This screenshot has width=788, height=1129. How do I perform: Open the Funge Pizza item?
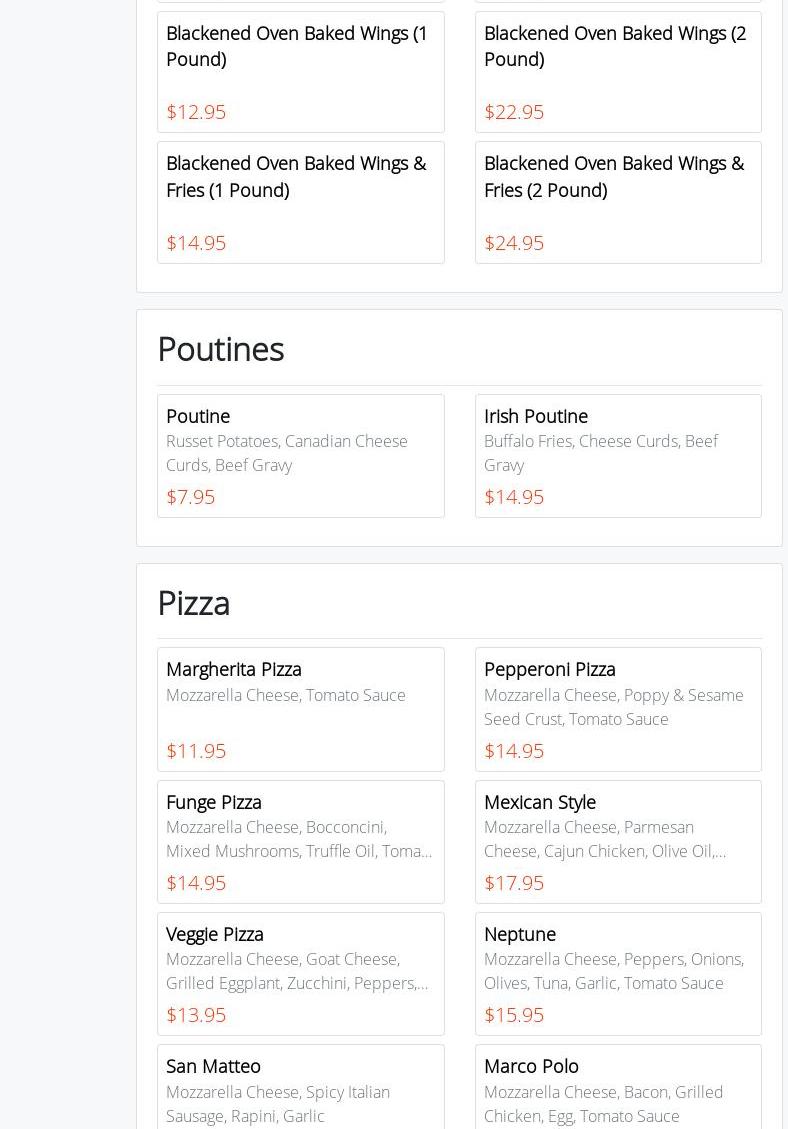click(300, 841)
